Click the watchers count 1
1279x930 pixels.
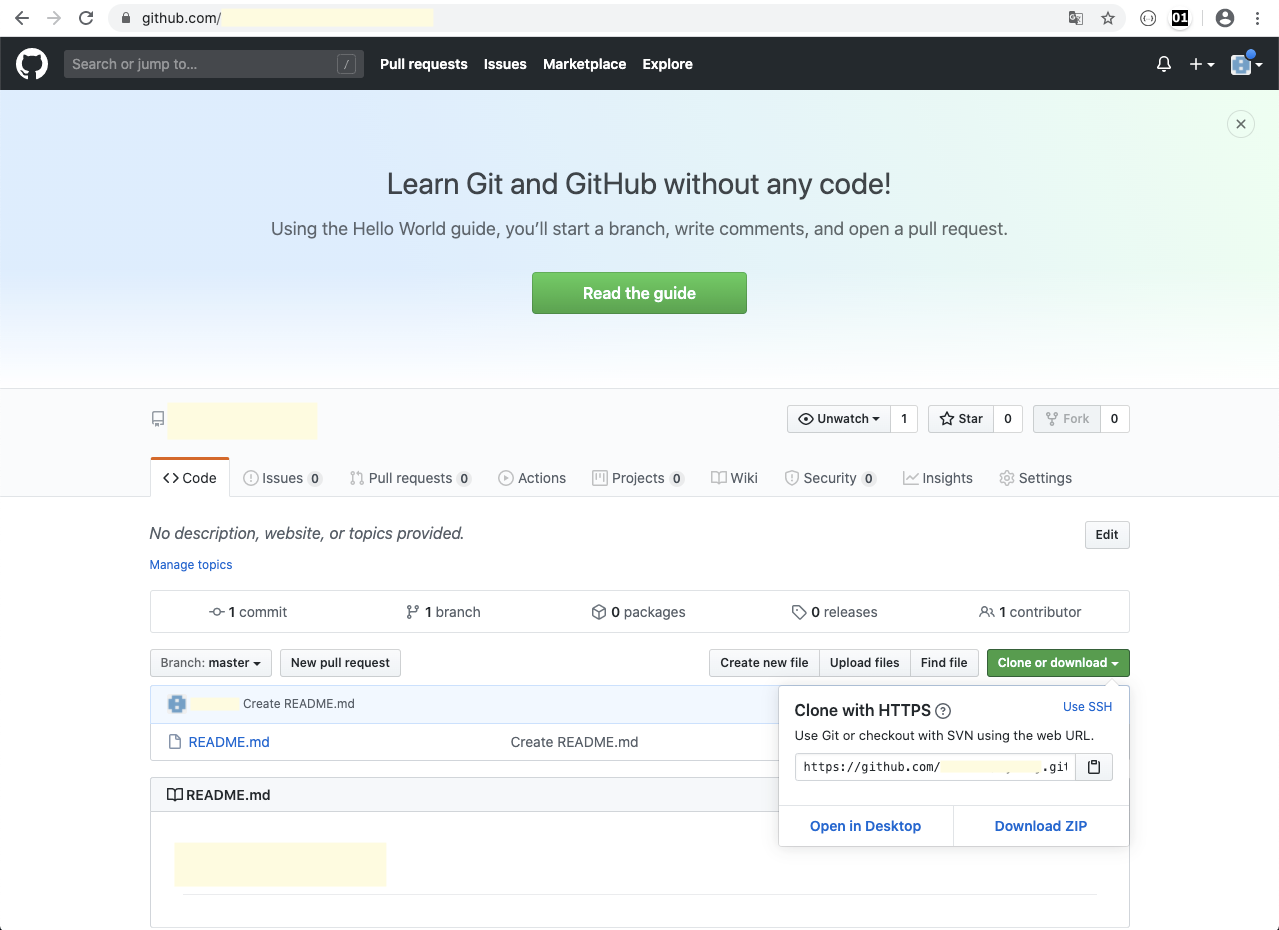coord(904,419)
